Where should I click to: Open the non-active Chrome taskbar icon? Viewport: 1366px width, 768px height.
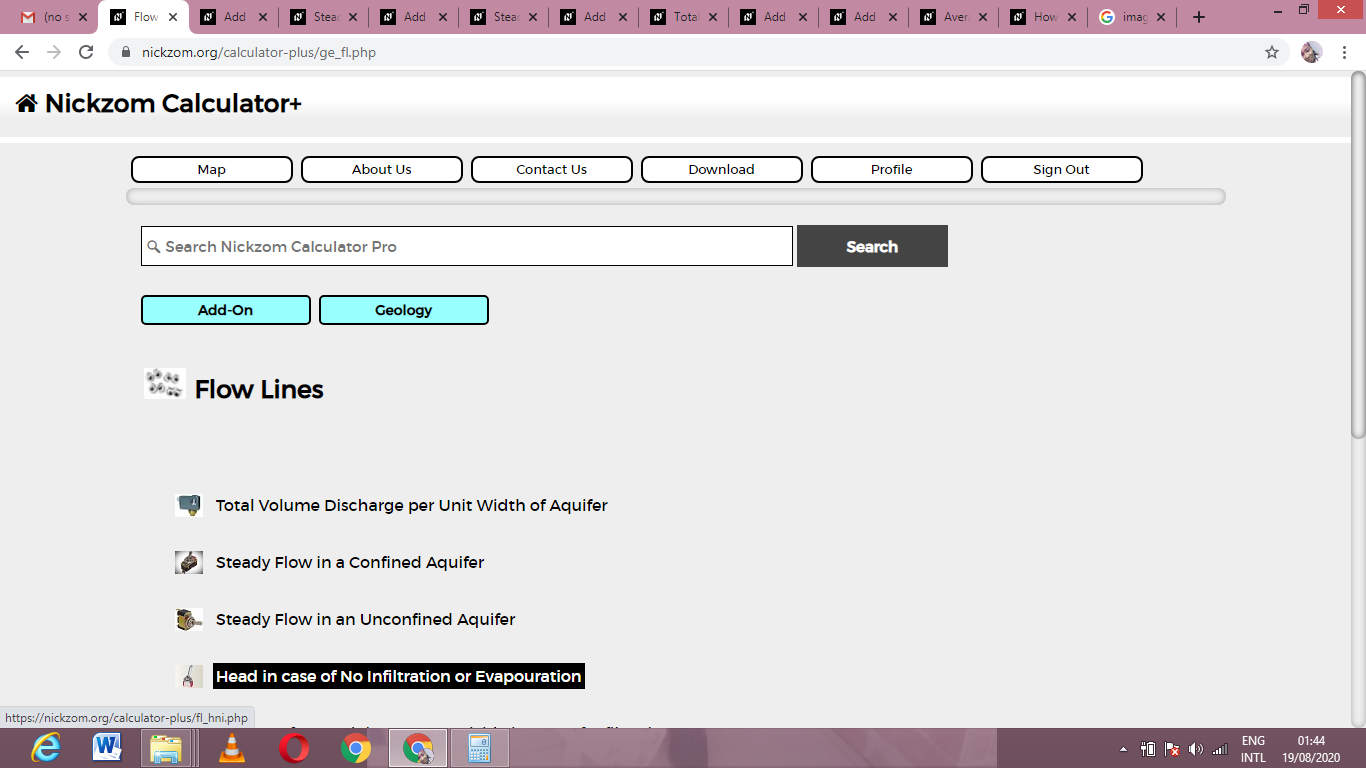(356, 748)
